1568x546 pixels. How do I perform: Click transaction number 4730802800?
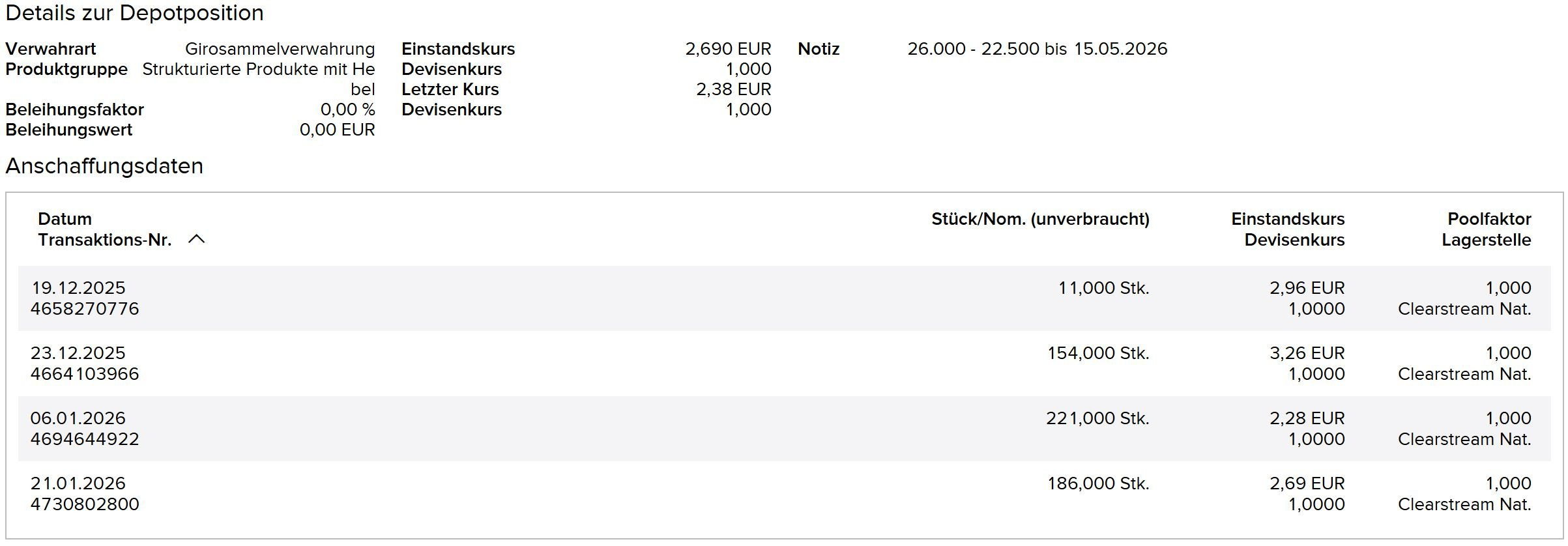coord(85,504)
